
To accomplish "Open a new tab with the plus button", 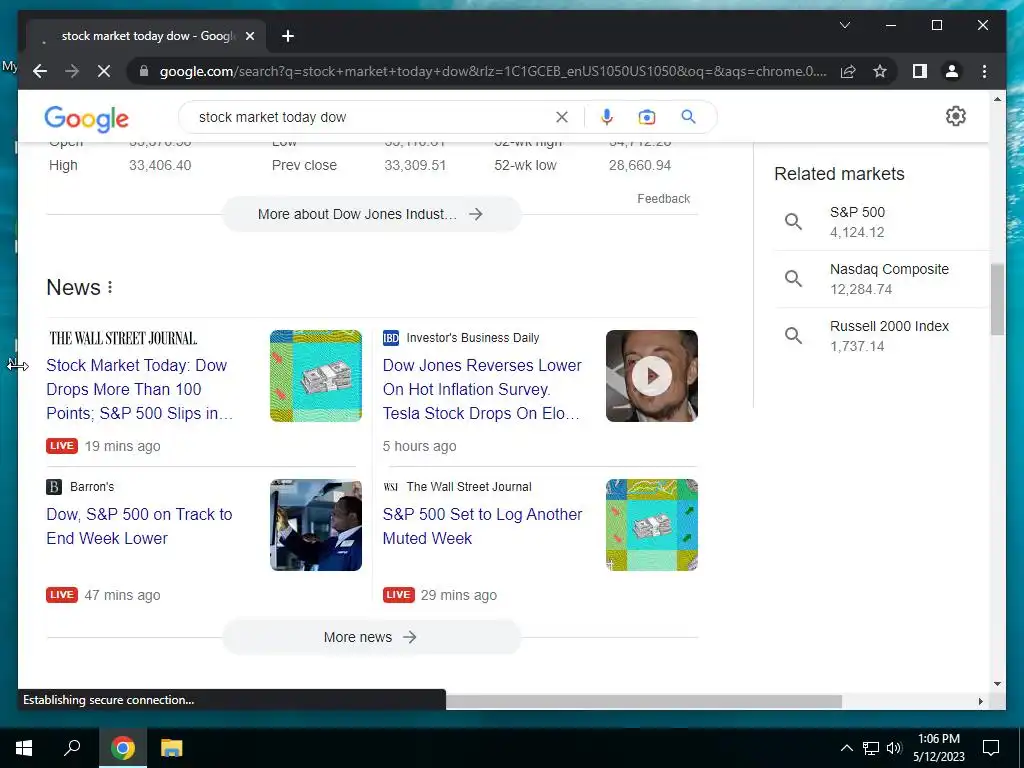I will click(x=288, y=36).
